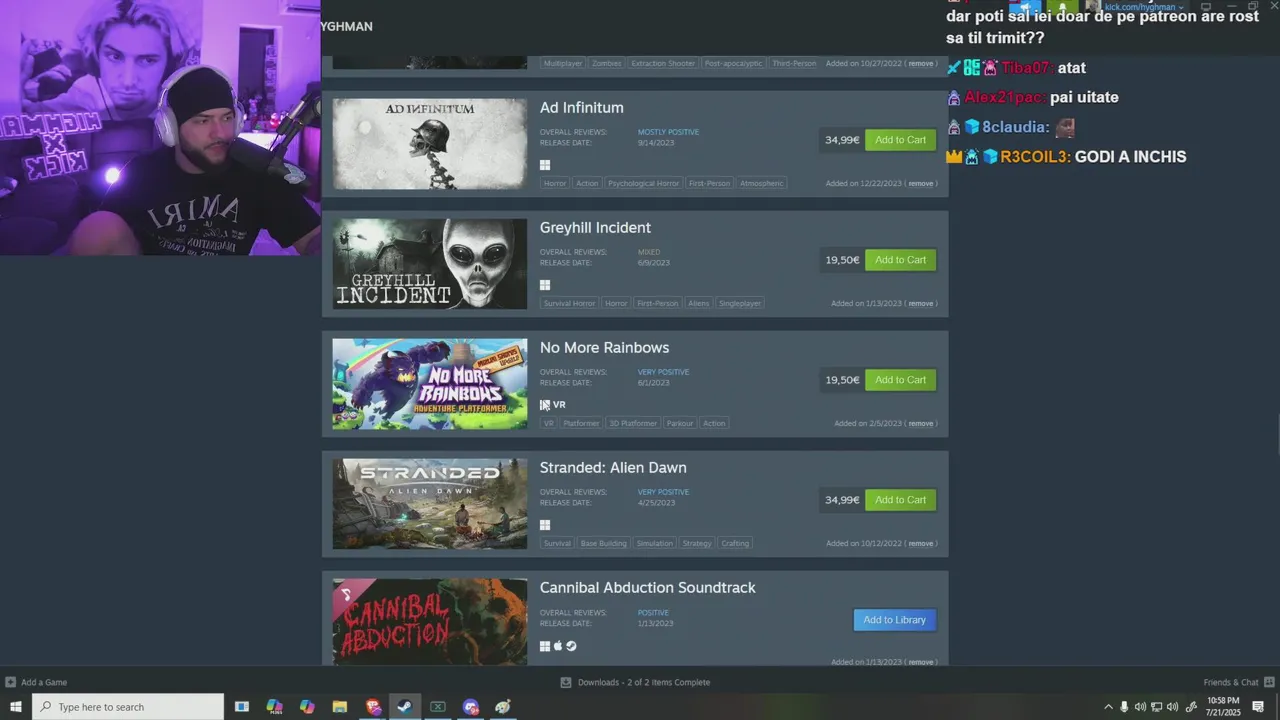Click the Windows taskbar search box
The height and width of the screenshot is (720, 1280).
[x=128, y=707]
